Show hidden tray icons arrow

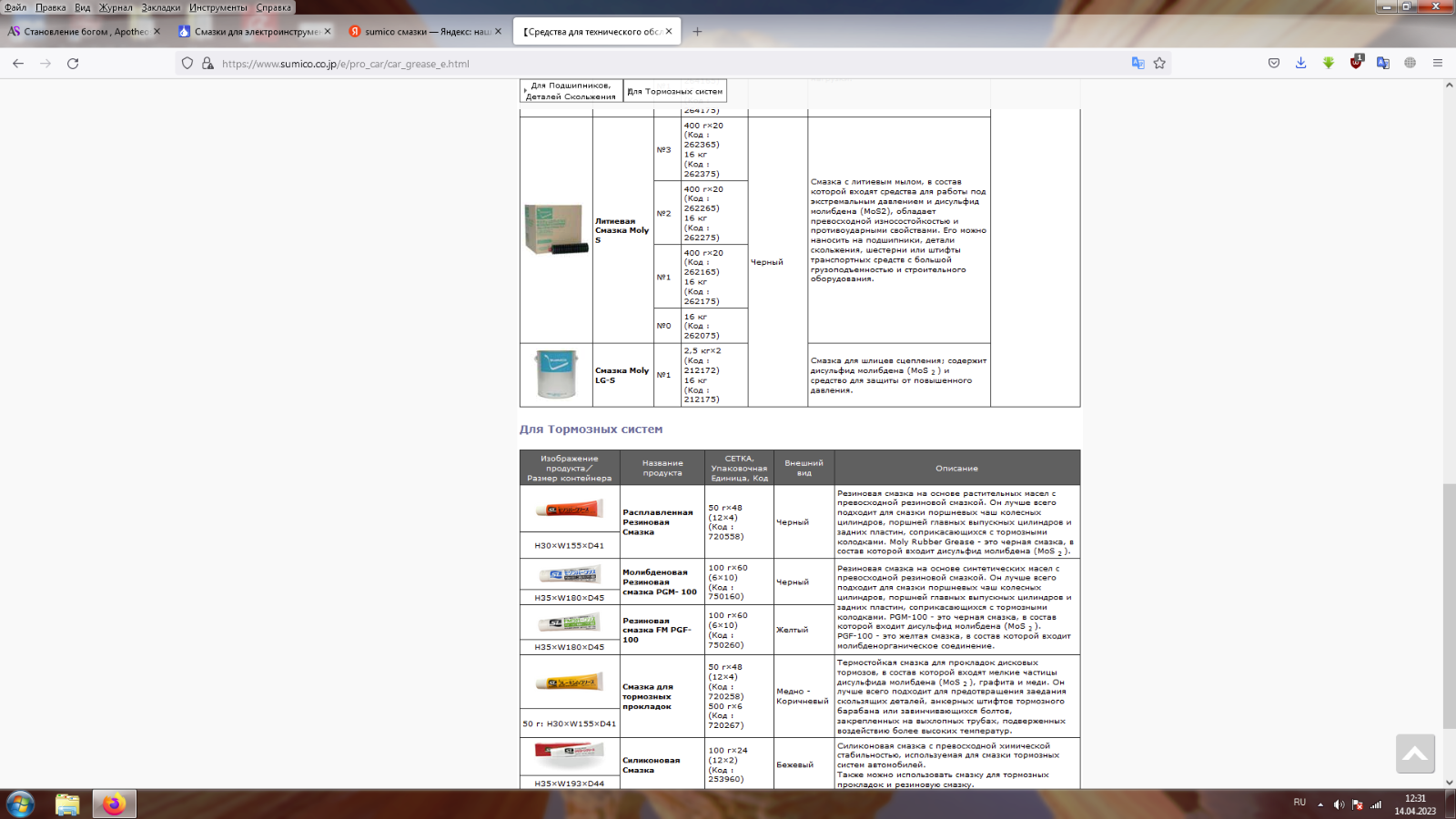click(1320, 804)
